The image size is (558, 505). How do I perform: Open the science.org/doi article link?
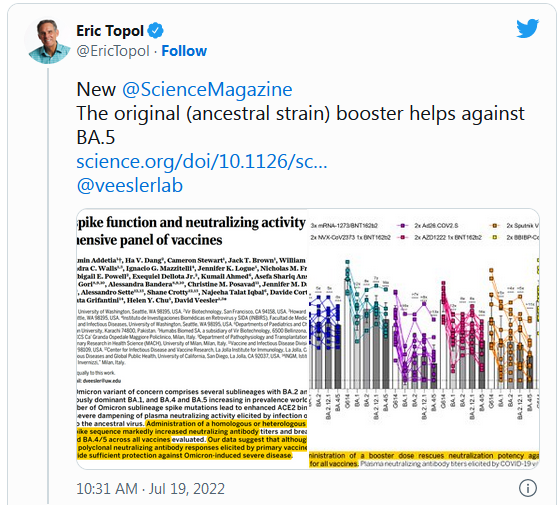[x=201, y=162]
